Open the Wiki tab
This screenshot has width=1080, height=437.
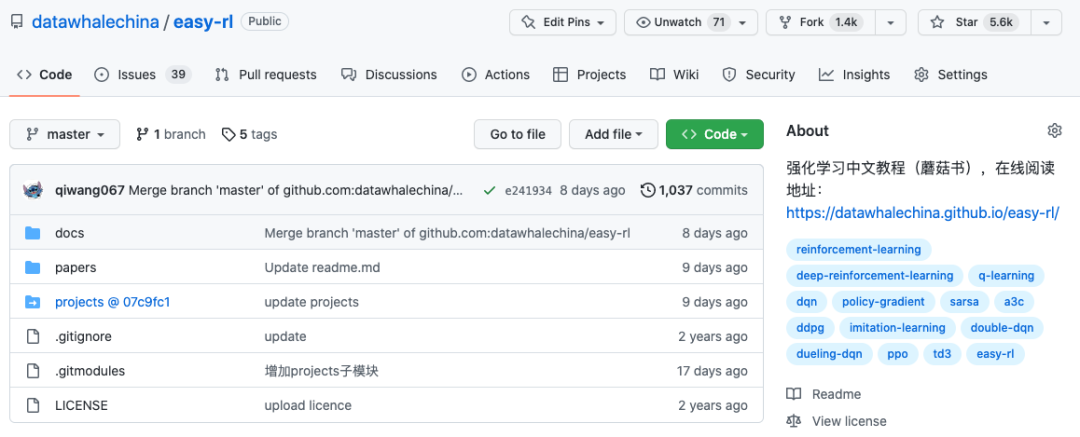click(x=674, y=74)
